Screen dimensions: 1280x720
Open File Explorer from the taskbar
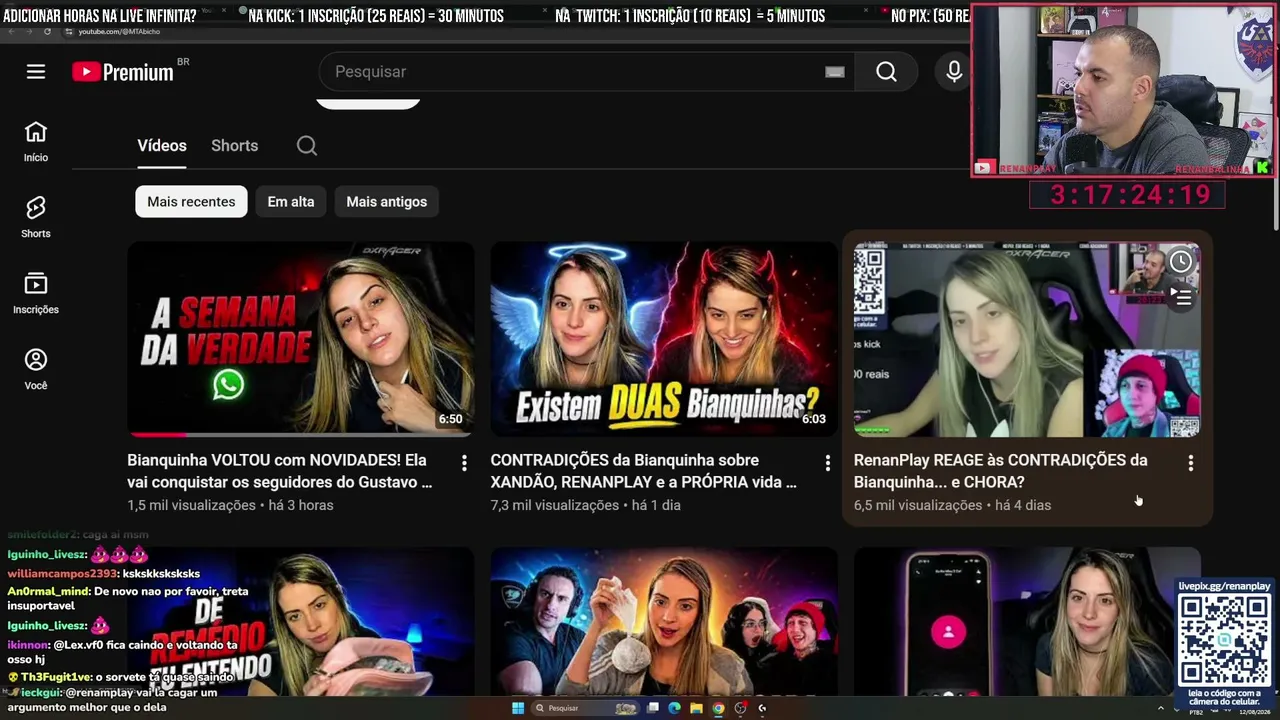coord(696,708)
